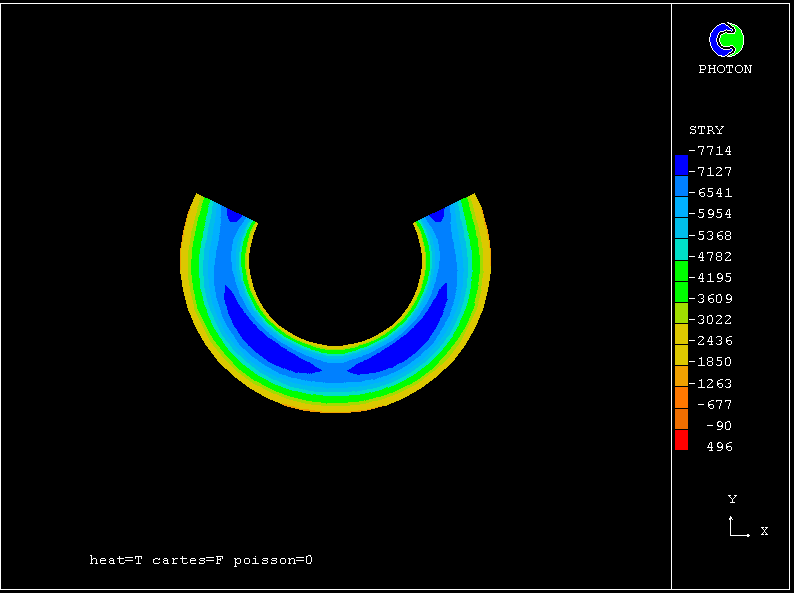Click the -2436 legend value label
The image size is (794, 593).
(715, 341)
